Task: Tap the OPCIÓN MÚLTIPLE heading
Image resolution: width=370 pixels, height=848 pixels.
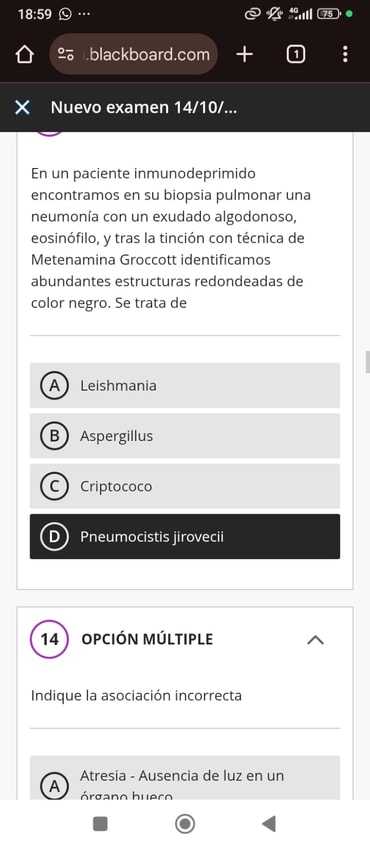Action: click(x=147, y=639)
